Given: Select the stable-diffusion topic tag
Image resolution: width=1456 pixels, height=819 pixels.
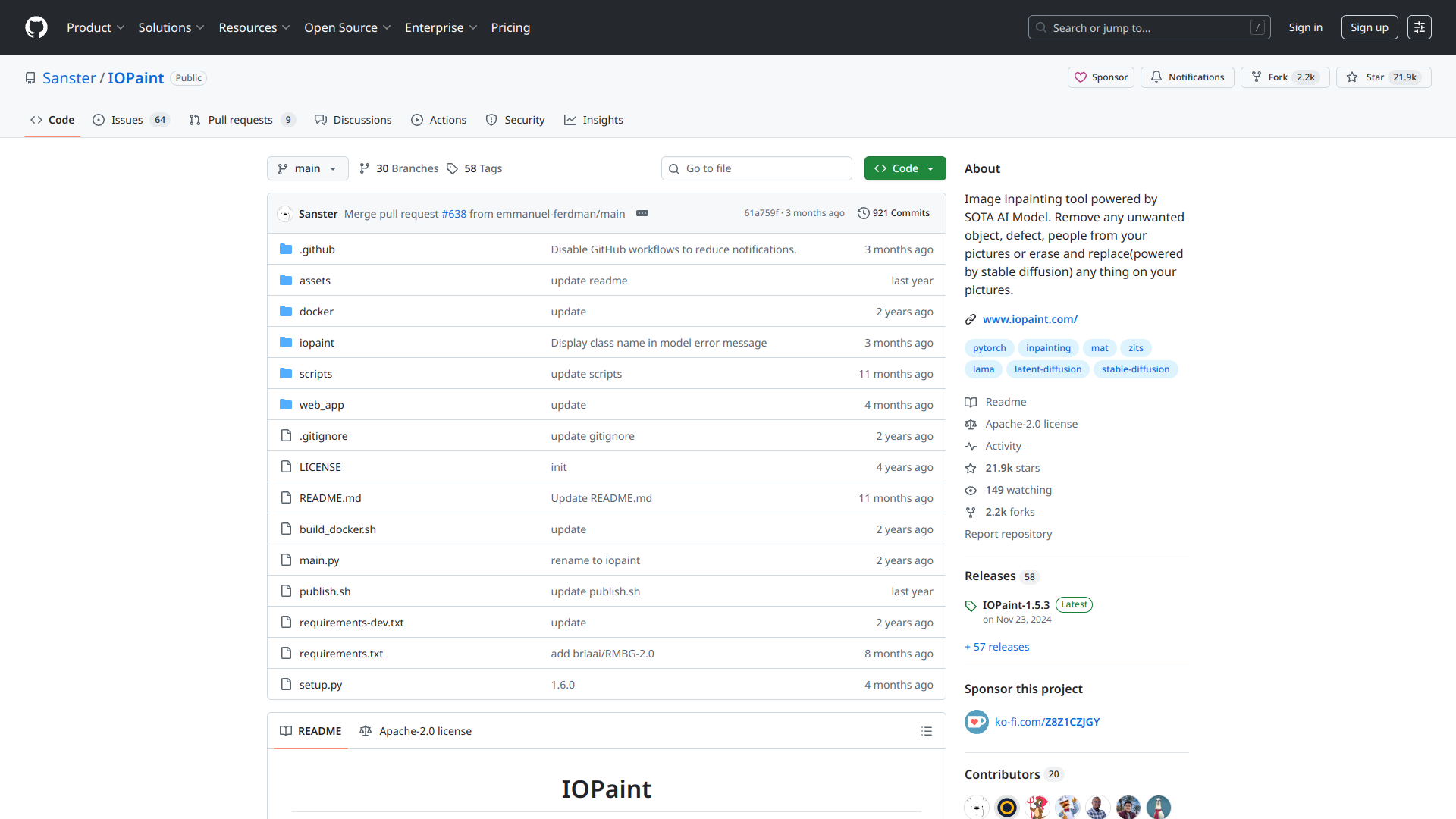Looking at the screenshot, I should pos(1135,369).
